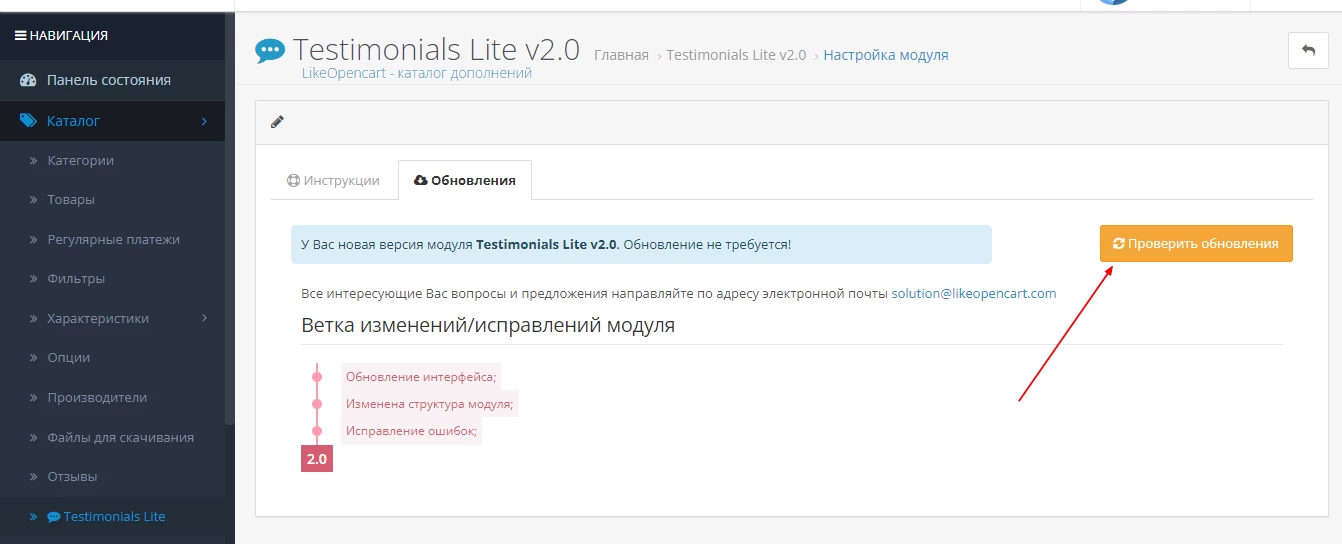Click Изменена структура модуля changelog entry
Screen dimensions: 1342x544
click(x=430, y=404)
